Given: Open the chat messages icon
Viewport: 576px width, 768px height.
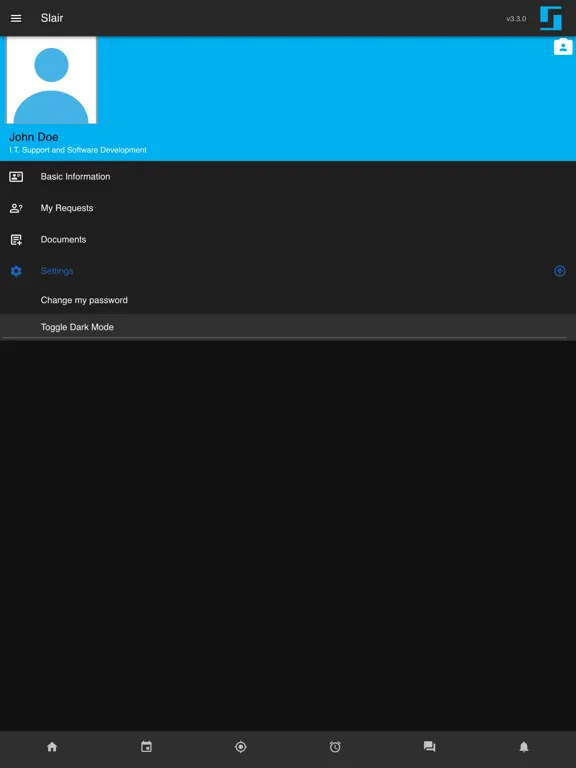Looking at the screenshot, I should point(430,746).
